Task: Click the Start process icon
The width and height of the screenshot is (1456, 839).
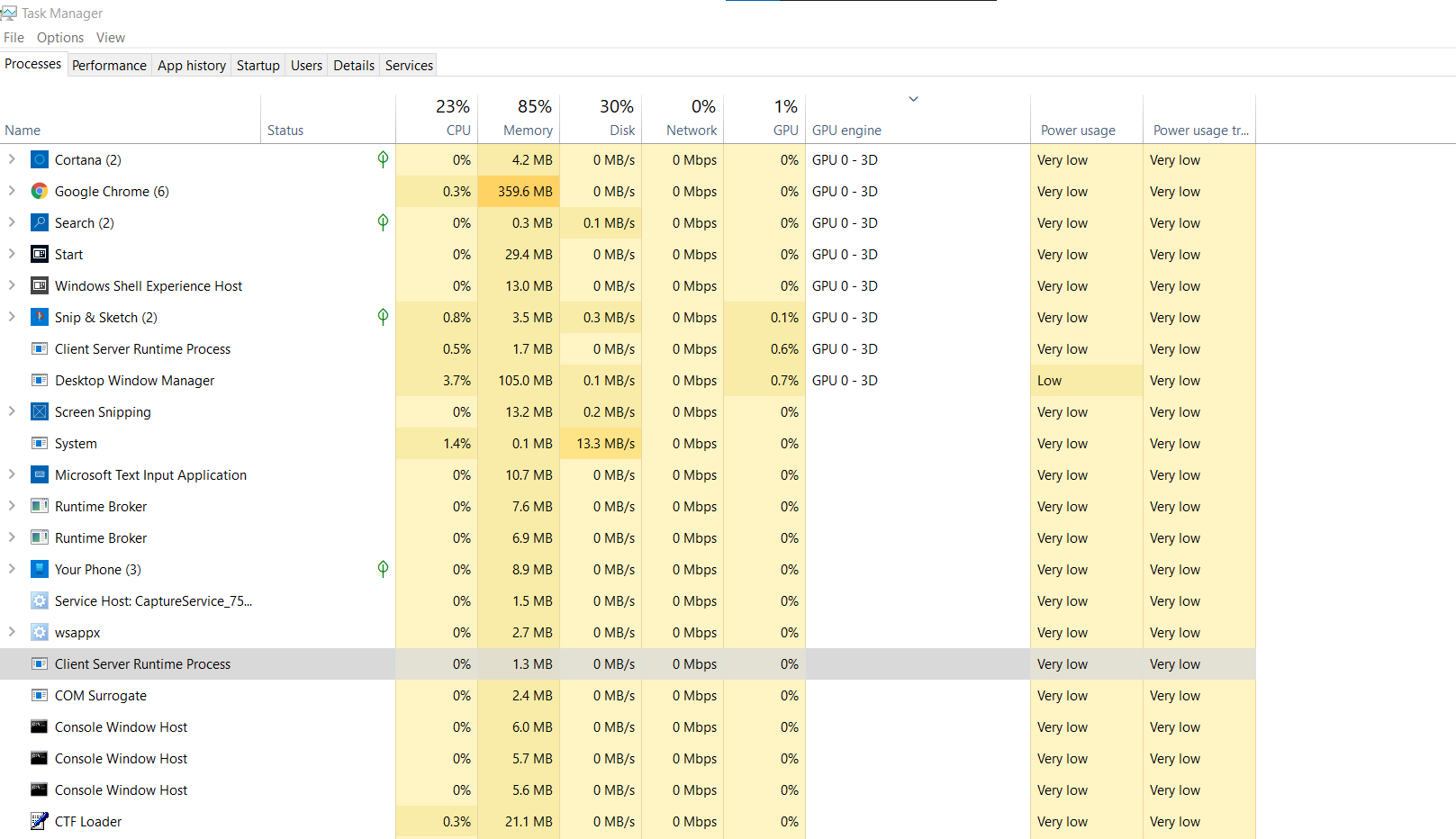Action: tap(40, 255)
